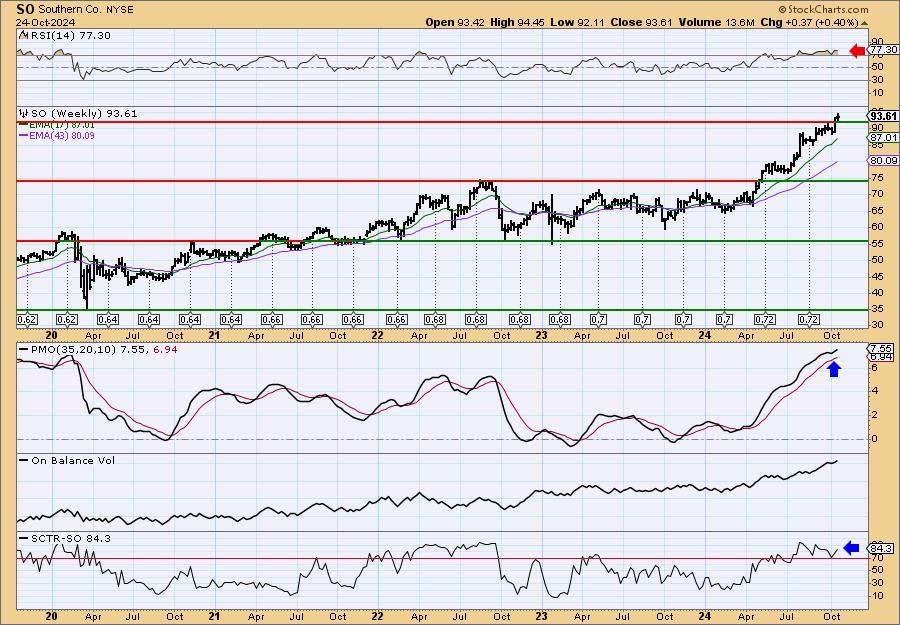Click the SO (Weekly) 93.61 legend label
The height and width of the screenshot is (625, 900).
click(84, 114)
